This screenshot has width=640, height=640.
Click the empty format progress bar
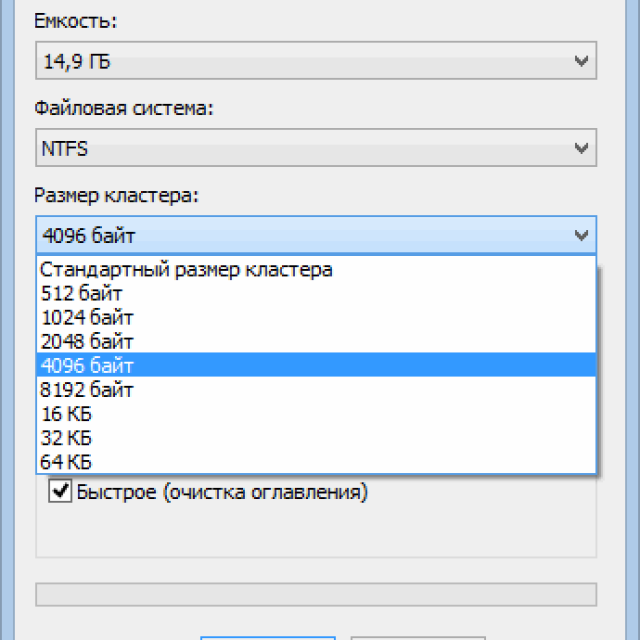pyautogui.click(x=316, y=594)
